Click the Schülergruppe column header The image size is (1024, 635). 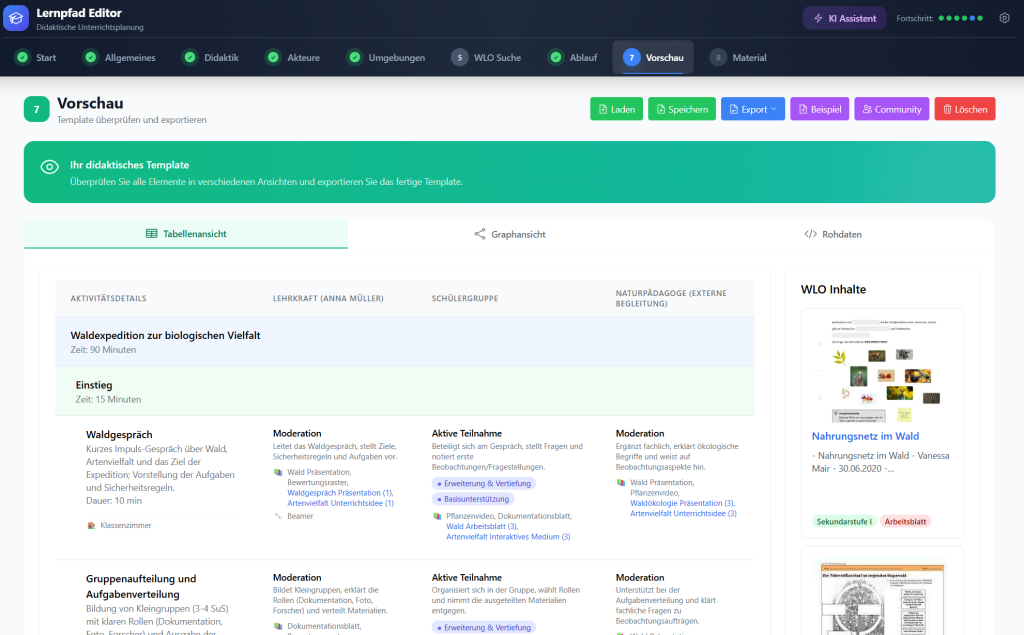pyautogui.click(x=464, y=299)
